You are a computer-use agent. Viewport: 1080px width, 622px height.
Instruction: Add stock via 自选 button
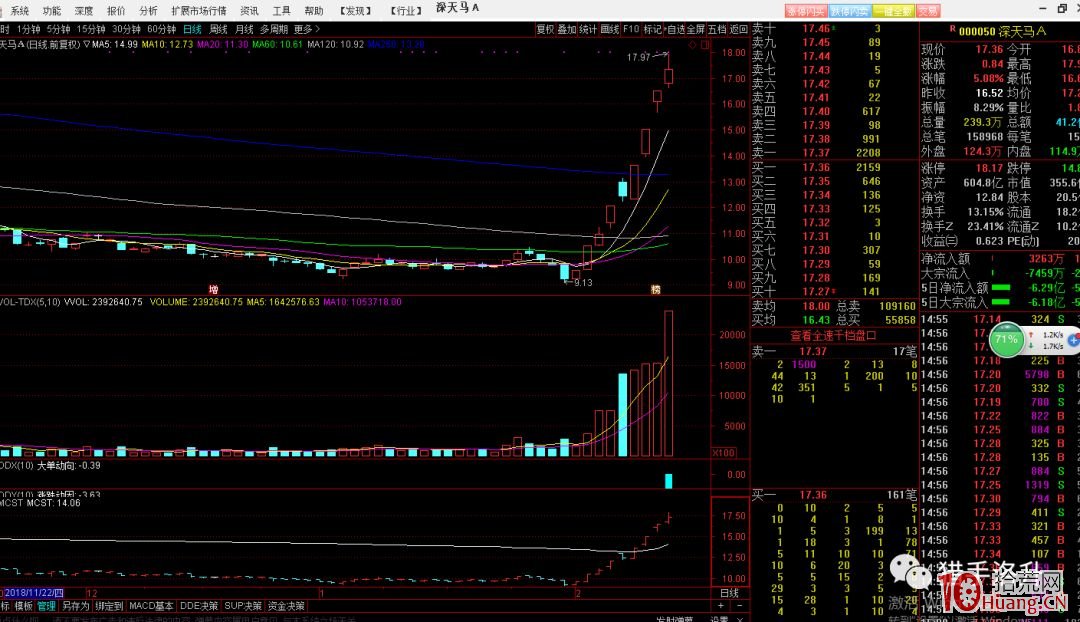676,29
